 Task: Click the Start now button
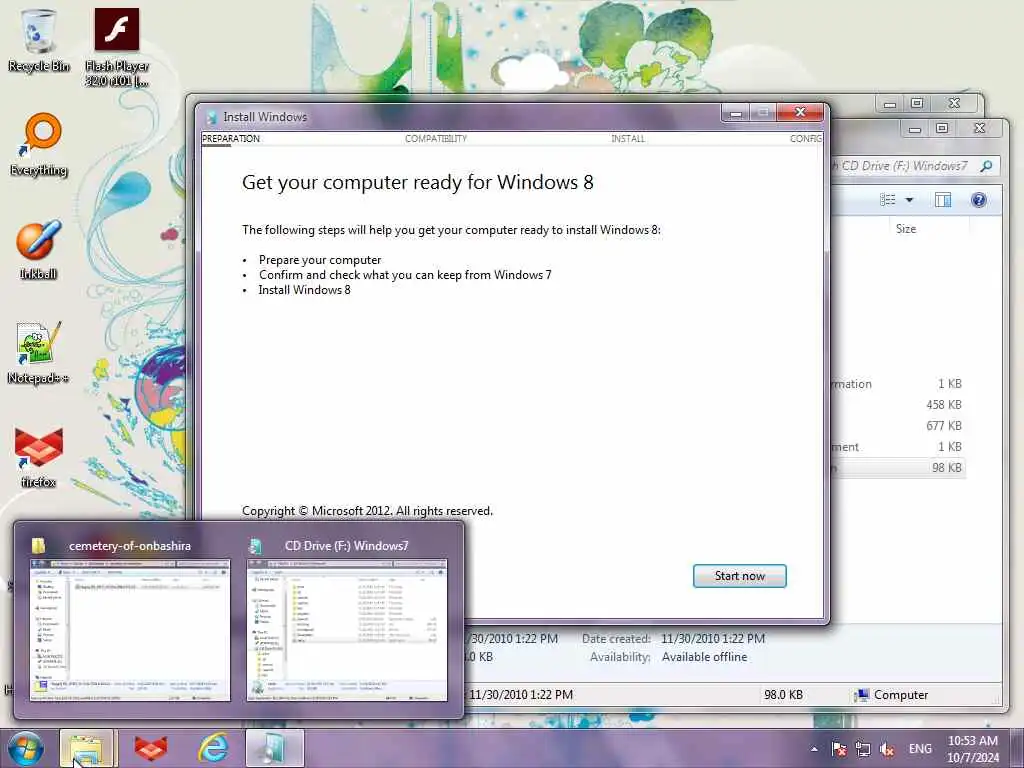click(739, 576)
